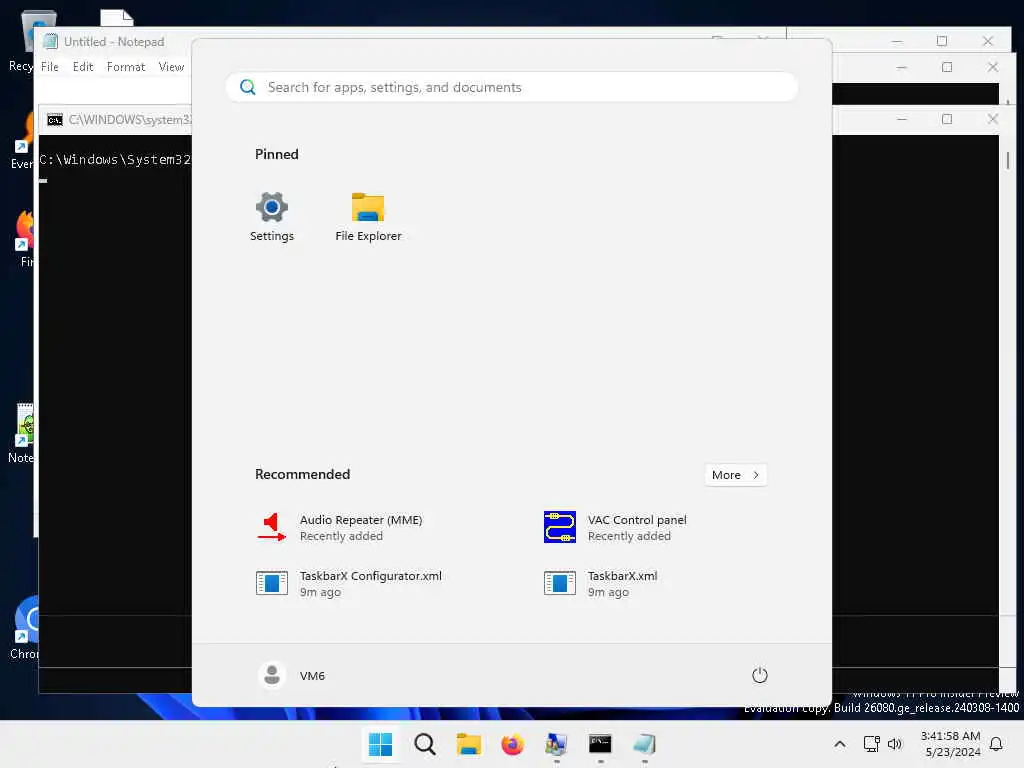Click the power button in the Start menu
Screen dimensions: 1024x768
pyautogui.click(x=760, y=675)
